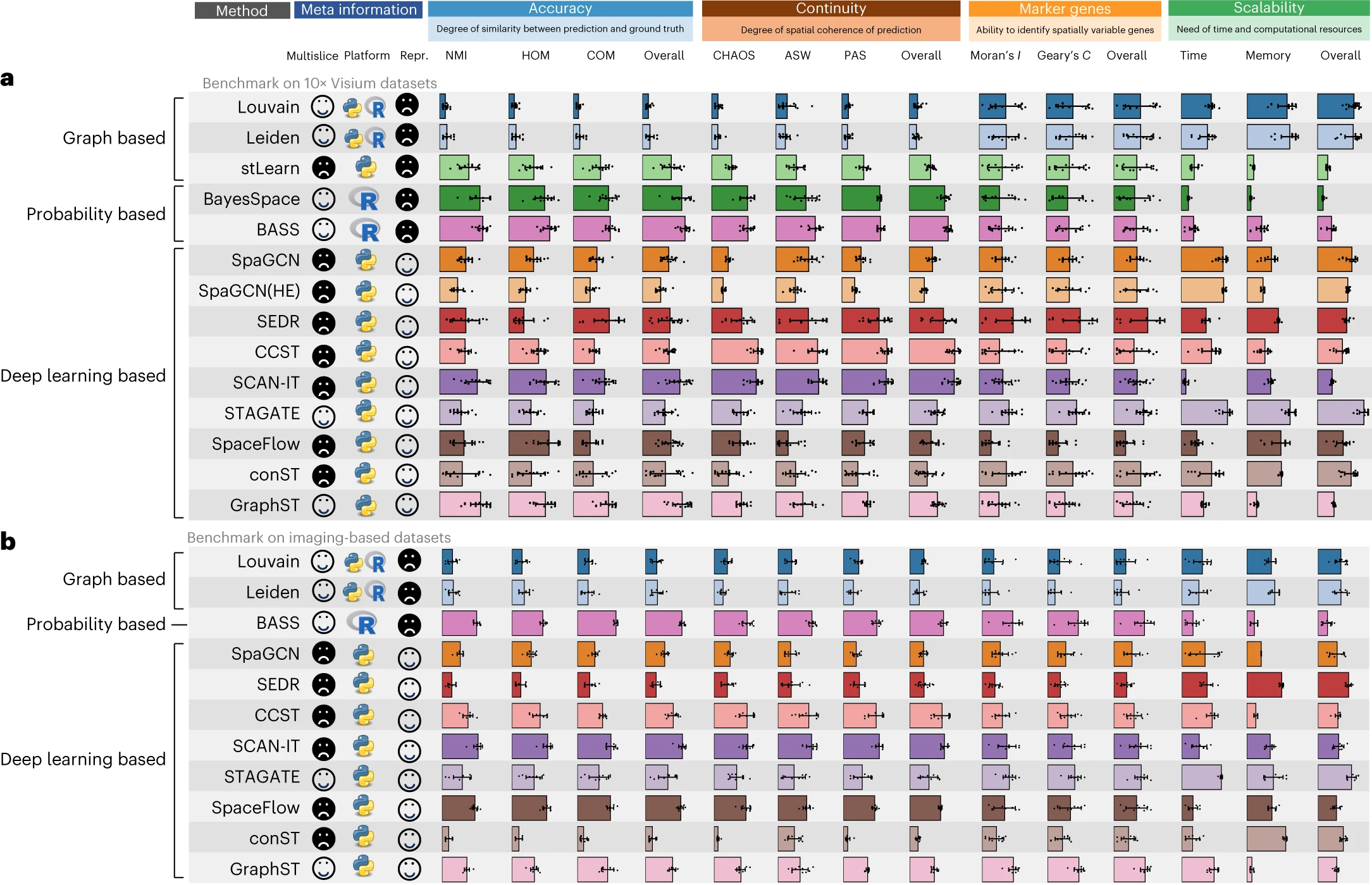This screenshot has height=885, width=1372.
Task: Click Louvain's Python logo in the Visium panel
Action: pos(352,109)
